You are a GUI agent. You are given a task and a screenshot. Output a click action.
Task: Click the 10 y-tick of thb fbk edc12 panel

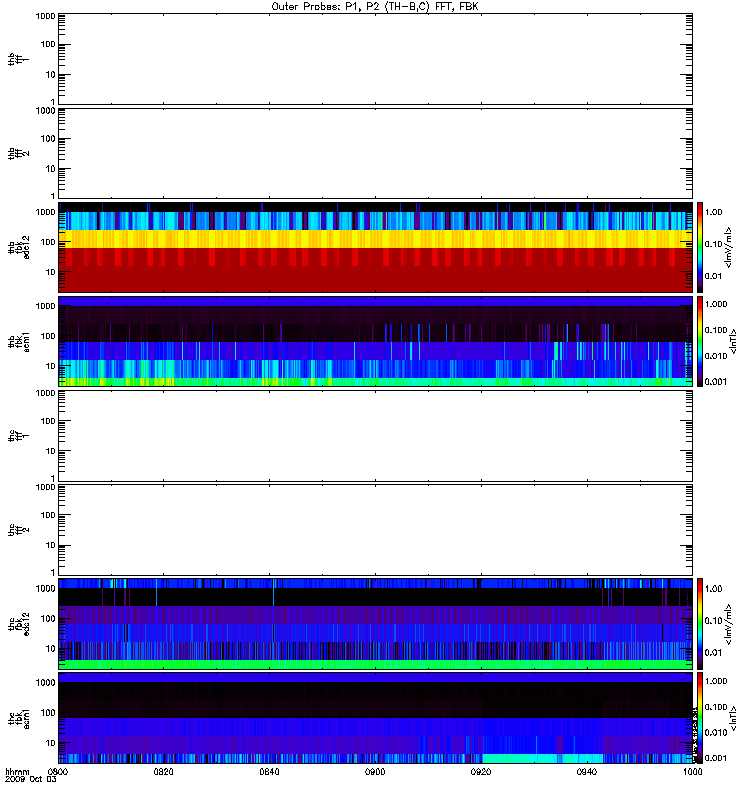tap(51, 272)
